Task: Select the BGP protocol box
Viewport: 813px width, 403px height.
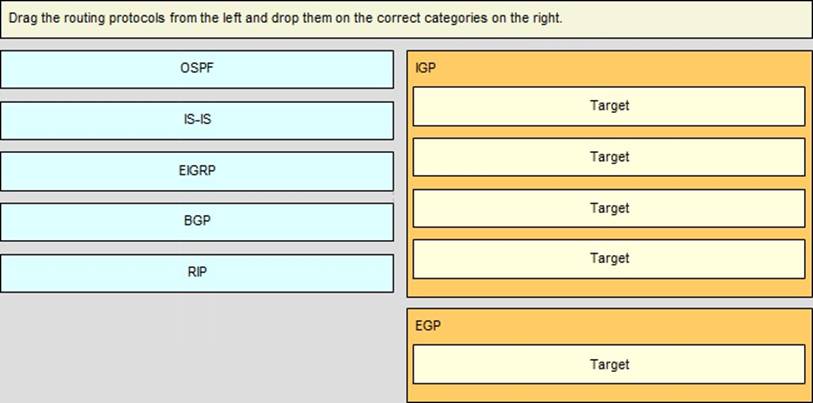Action: pyautogui.click(x=197, y=222)
